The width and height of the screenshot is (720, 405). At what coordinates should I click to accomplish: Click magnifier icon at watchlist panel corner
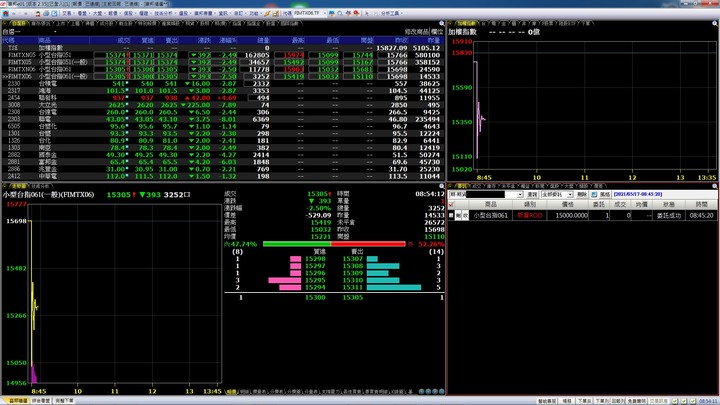click(x=442, y=23)
